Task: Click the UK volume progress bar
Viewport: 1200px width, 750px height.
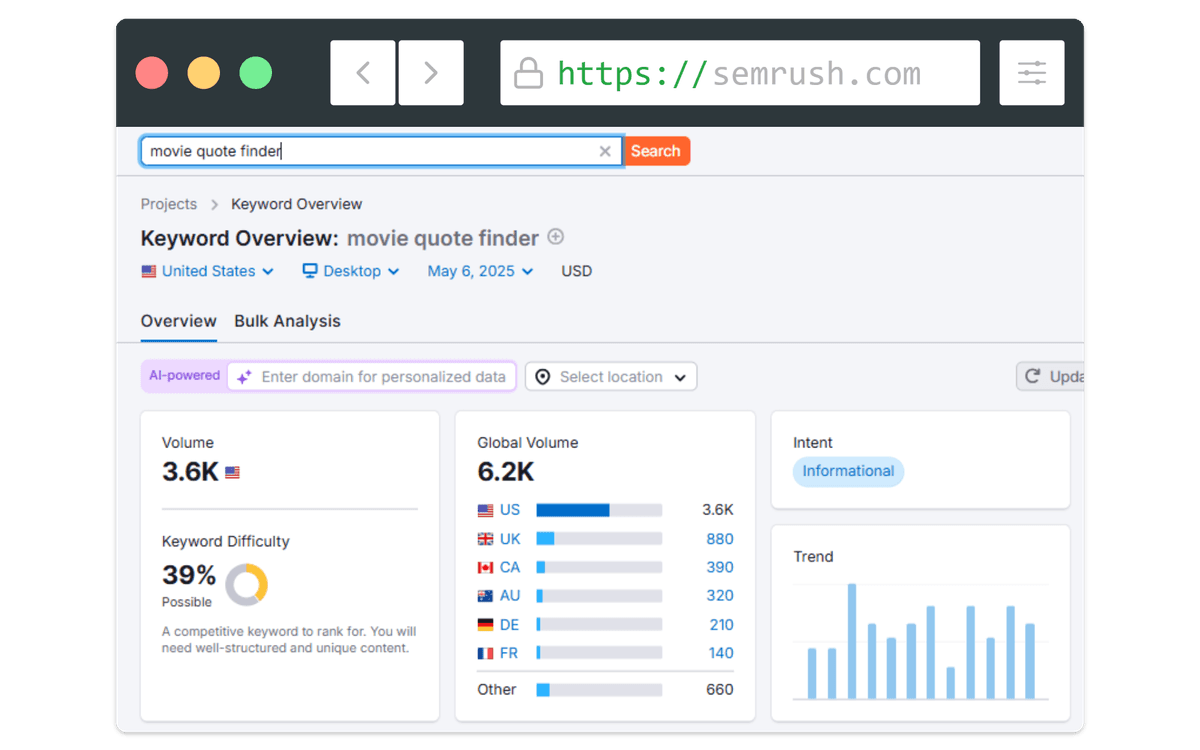Action: (599, 539)
